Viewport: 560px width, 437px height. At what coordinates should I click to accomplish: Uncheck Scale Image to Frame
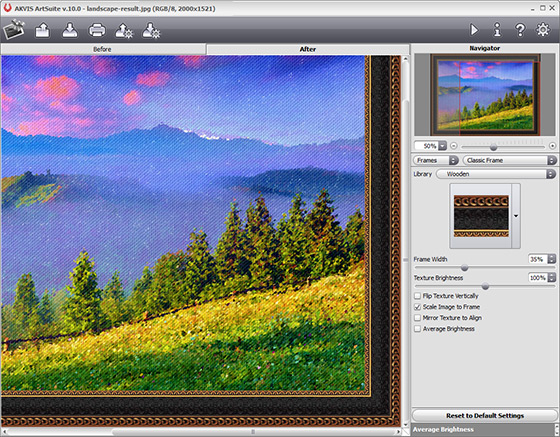tap(417, 307)
